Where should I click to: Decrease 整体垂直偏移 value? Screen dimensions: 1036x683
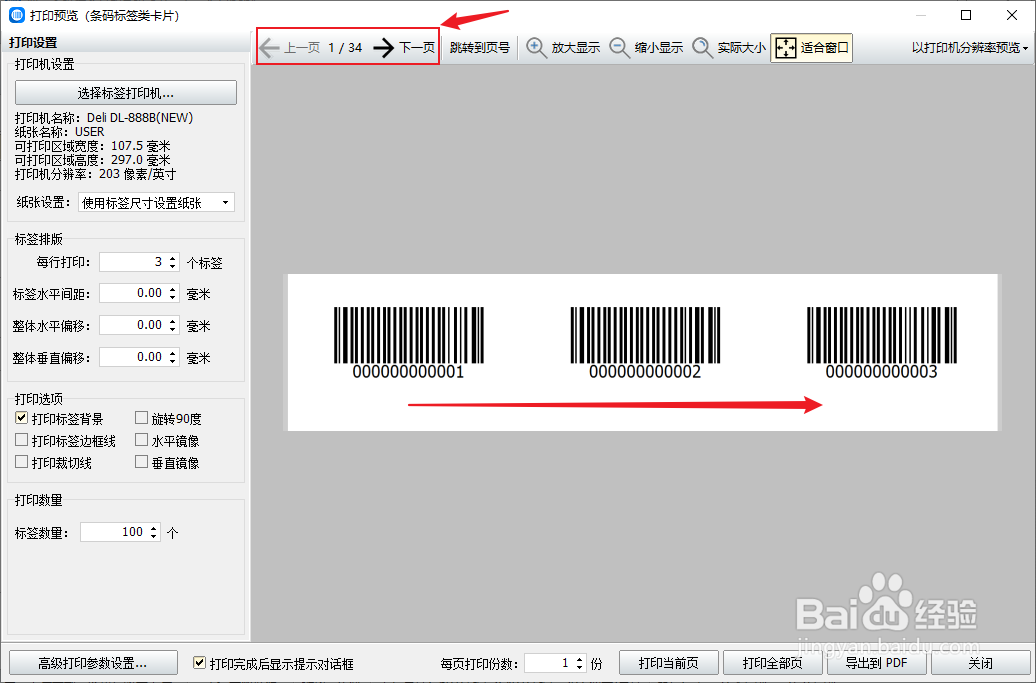172,361
